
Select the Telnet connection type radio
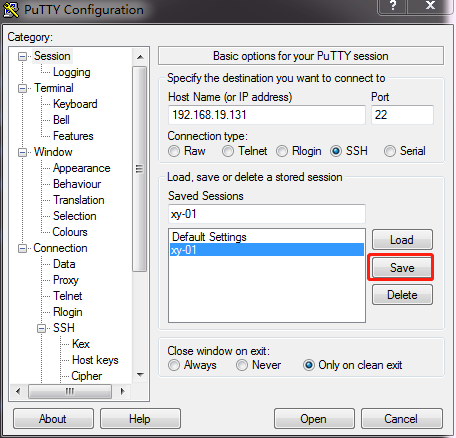(x=228, y=151)
